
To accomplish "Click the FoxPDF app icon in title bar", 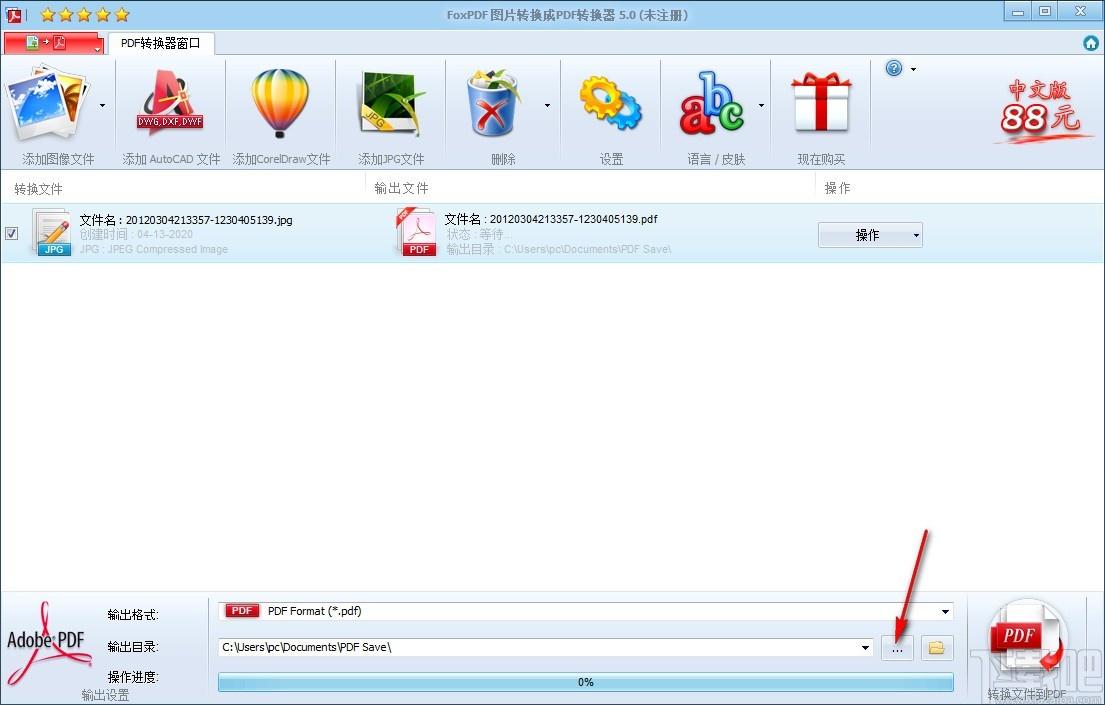I will pos(13,14).
